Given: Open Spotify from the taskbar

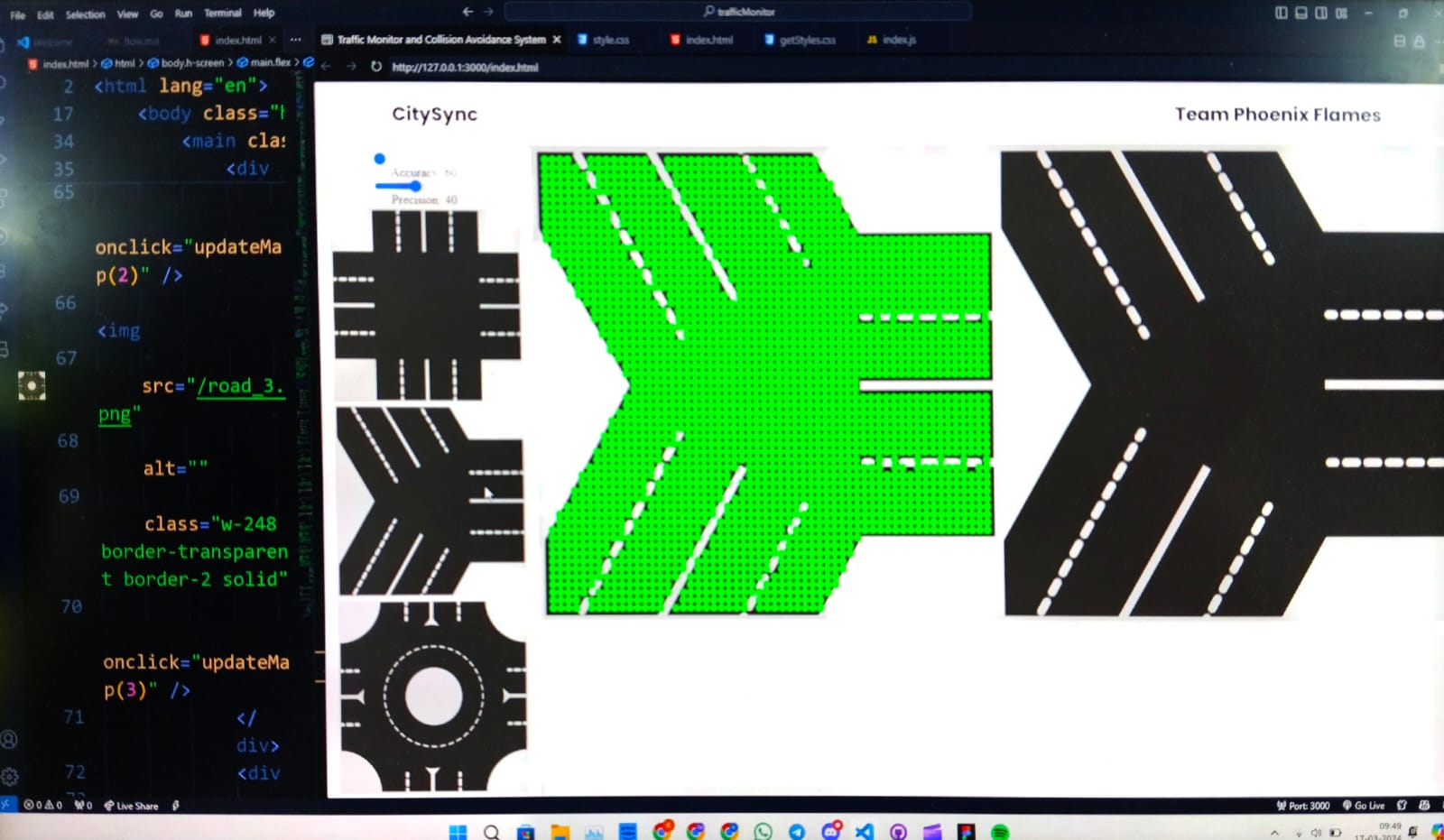Looking at the screenshot, I should coord(1000,832).
